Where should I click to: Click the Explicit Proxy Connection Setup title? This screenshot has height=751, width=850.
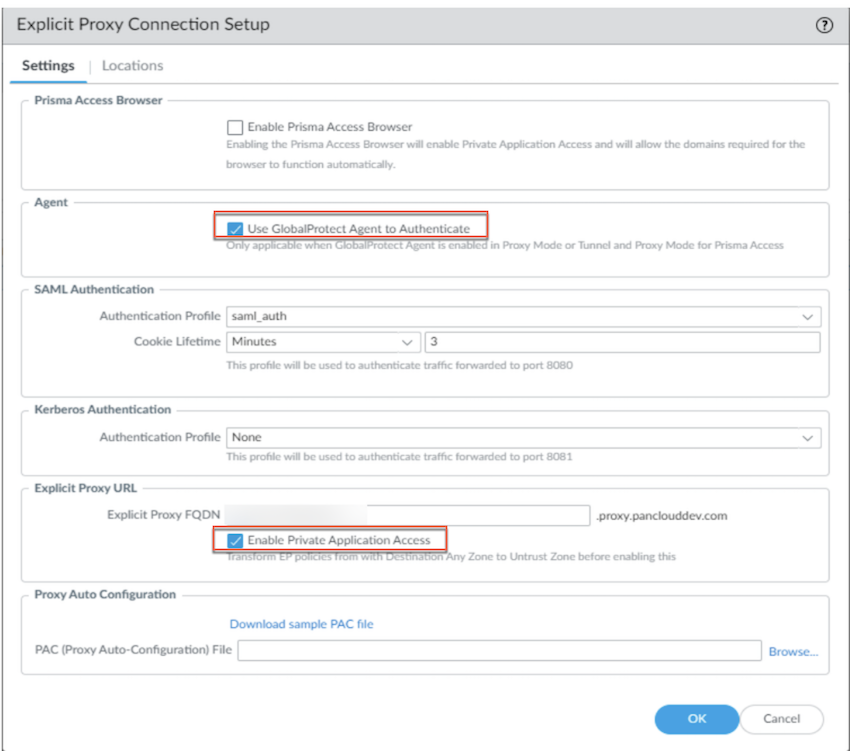click(143, 24)
